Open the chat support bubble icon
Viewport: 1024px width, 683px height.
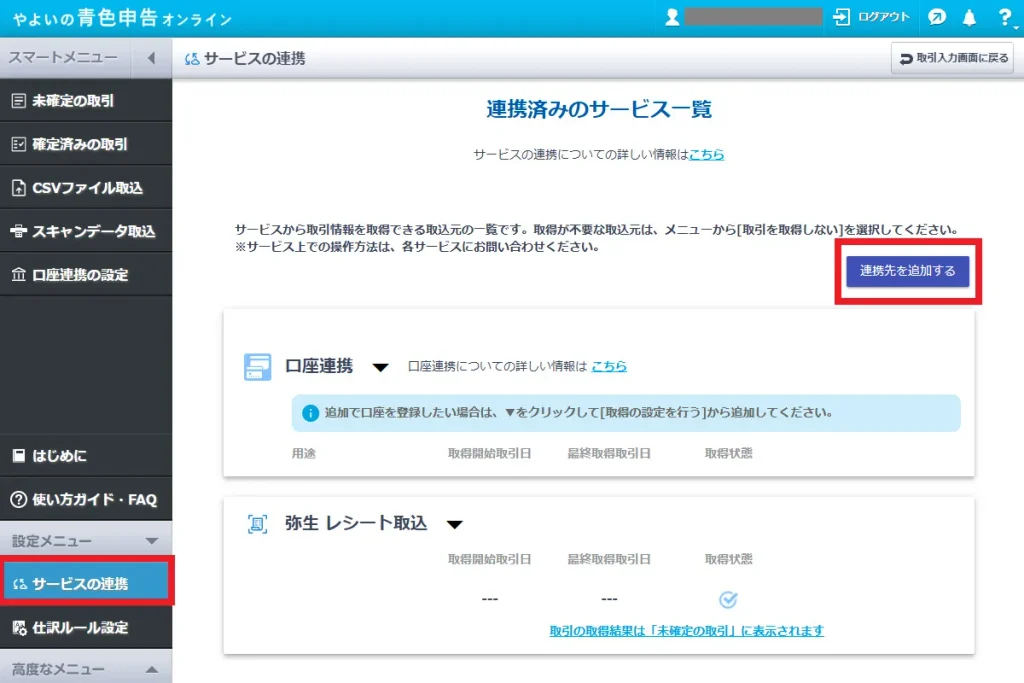click(936, 18)
